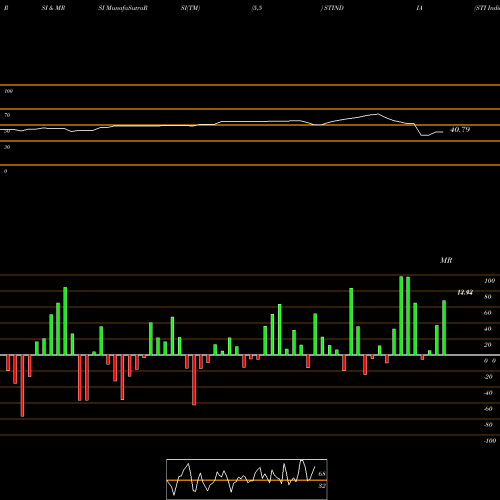Click the RSI axis label 70
500x500 pixels.
pos(7,115)
